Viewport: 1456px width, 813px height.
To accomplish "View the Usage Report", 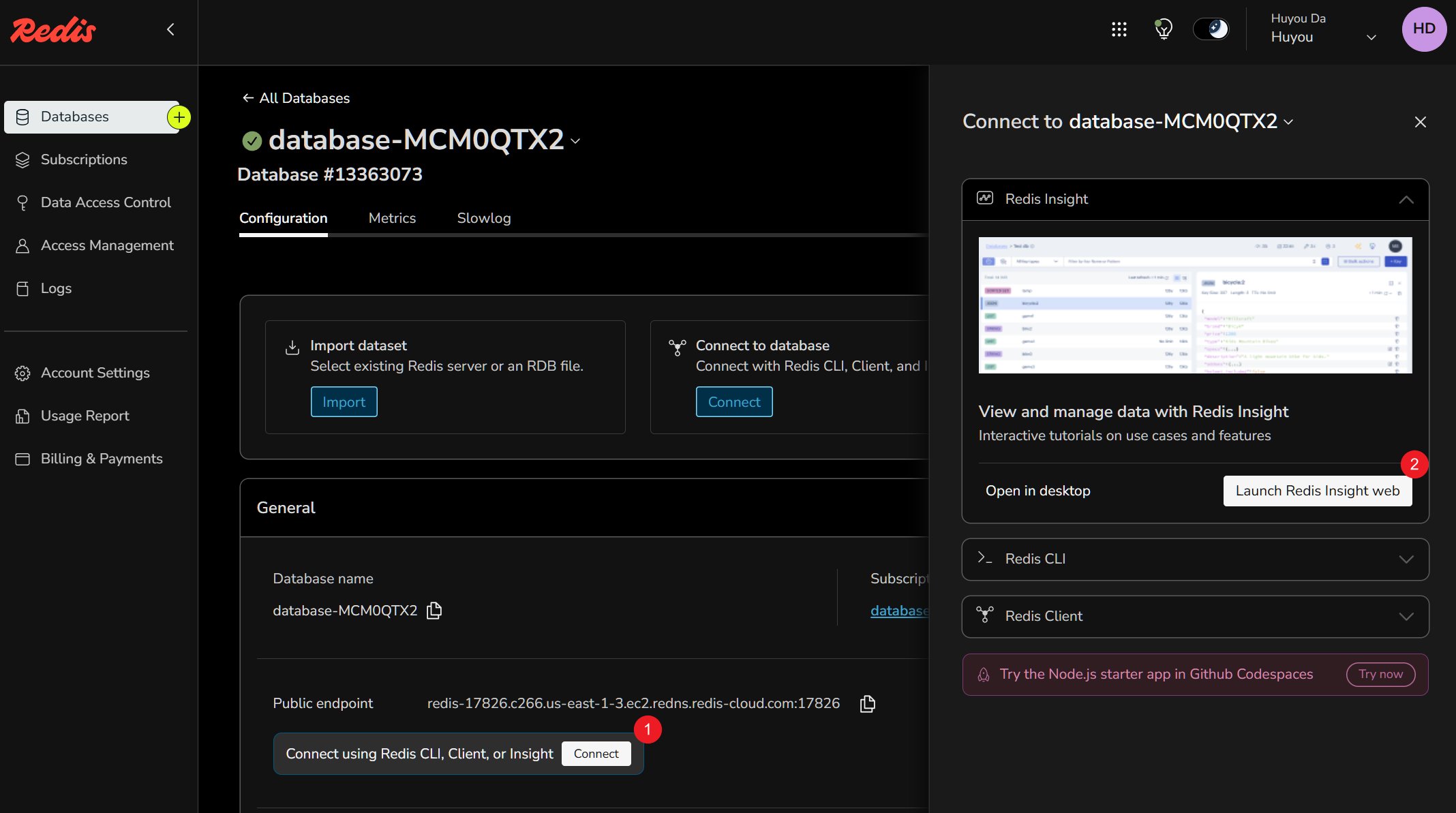I will [x=85, y=416].
